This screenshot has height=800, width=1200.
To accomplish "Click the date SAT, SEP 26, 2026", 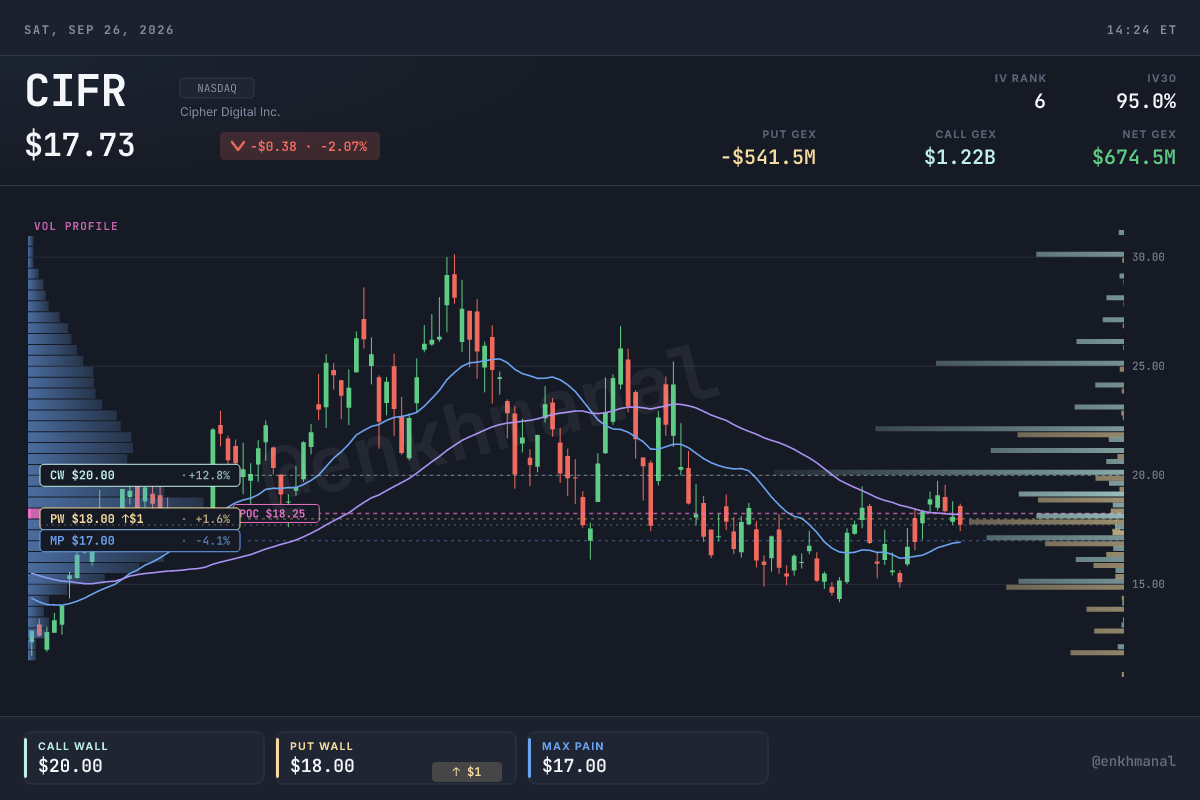I will tap(99, 30).
